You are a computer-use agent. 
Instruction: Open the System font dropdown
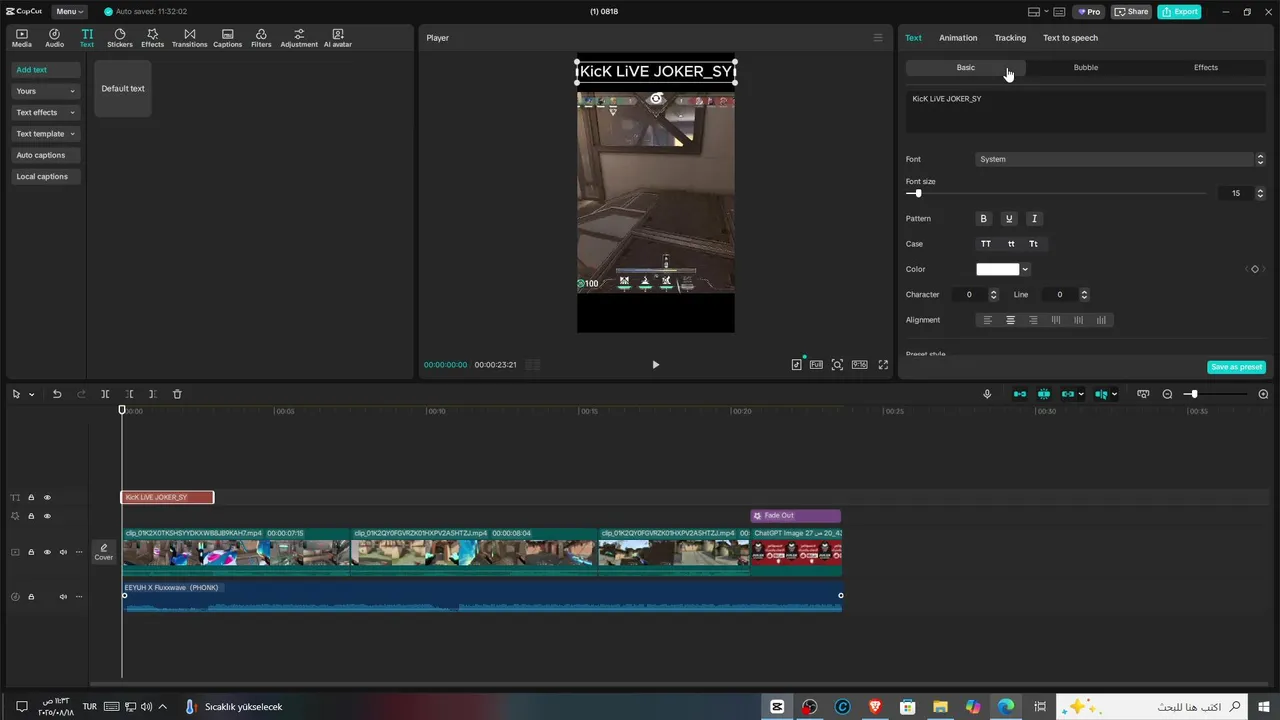click(x=1115, y=159)
